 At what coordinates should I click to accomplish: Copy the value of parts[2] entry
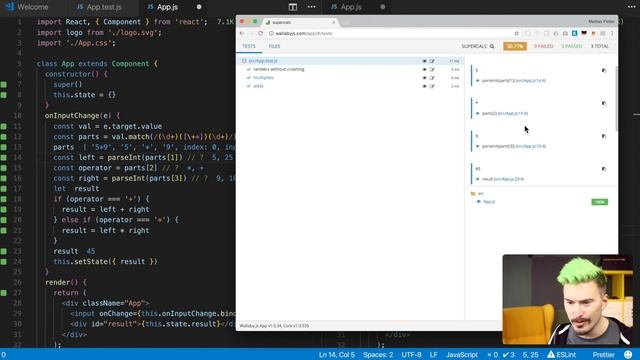(x=604, y=103)
